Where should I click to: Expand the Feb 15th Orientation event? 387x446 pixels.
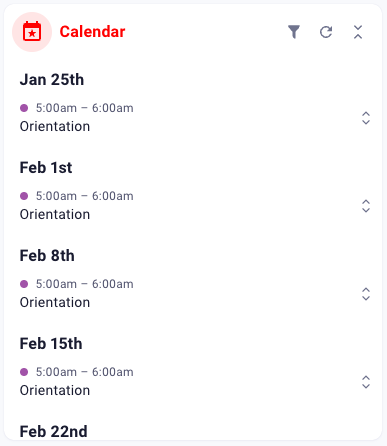[x=366, y=382]
